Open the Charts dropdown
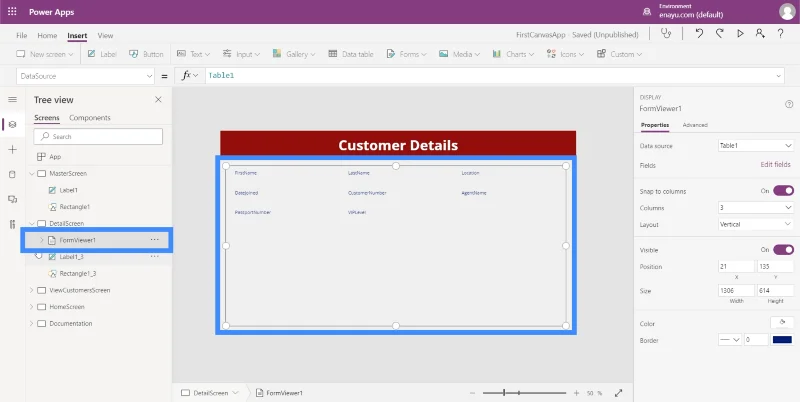 (513, 54)
